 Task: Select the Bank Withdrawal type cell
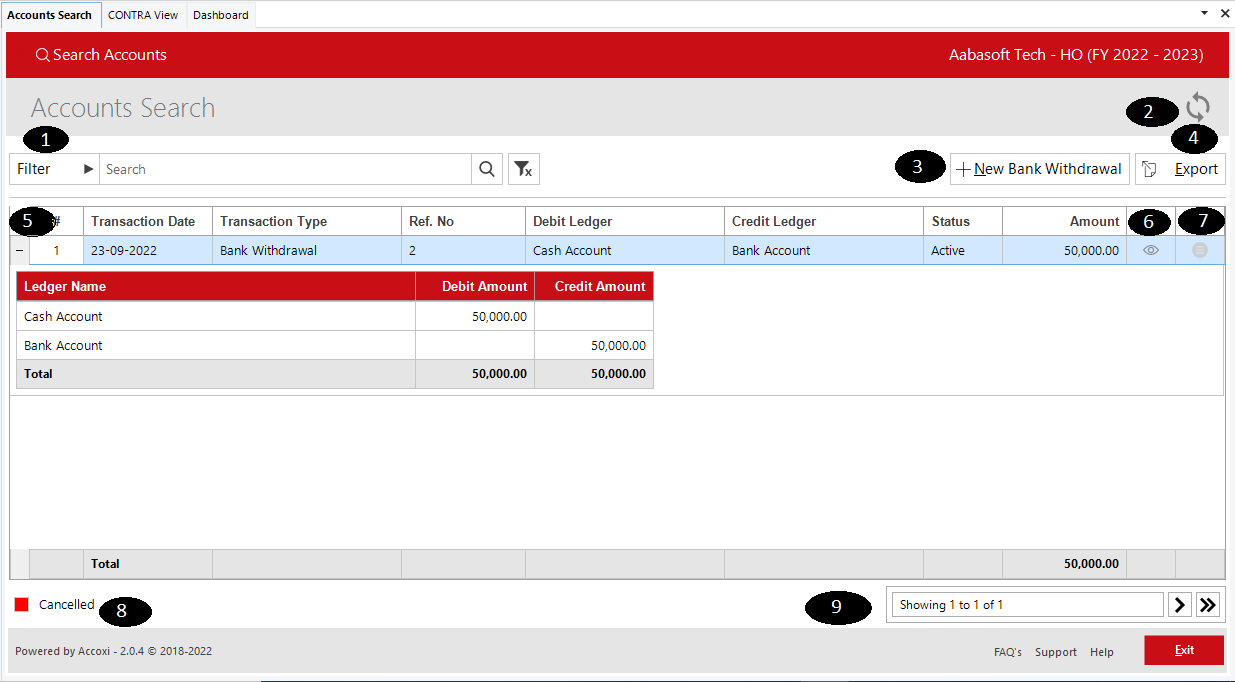[x=307, y=250]
